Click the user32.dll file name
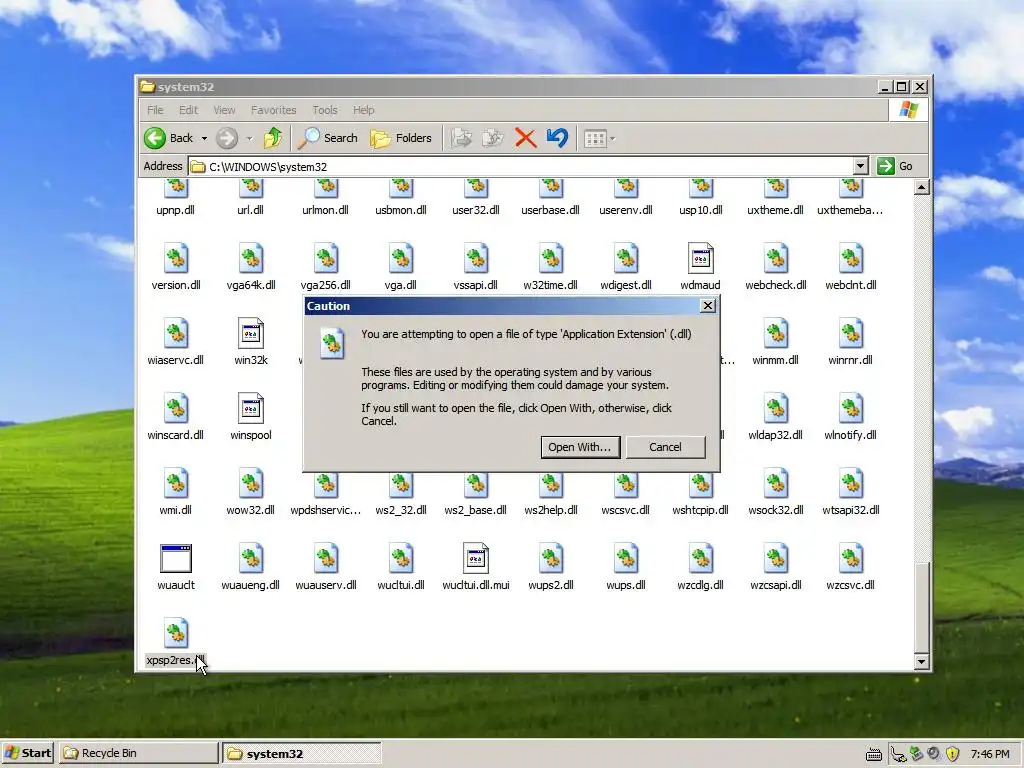The height and width of the screenshot is (768, 1024). click(475, 210)
